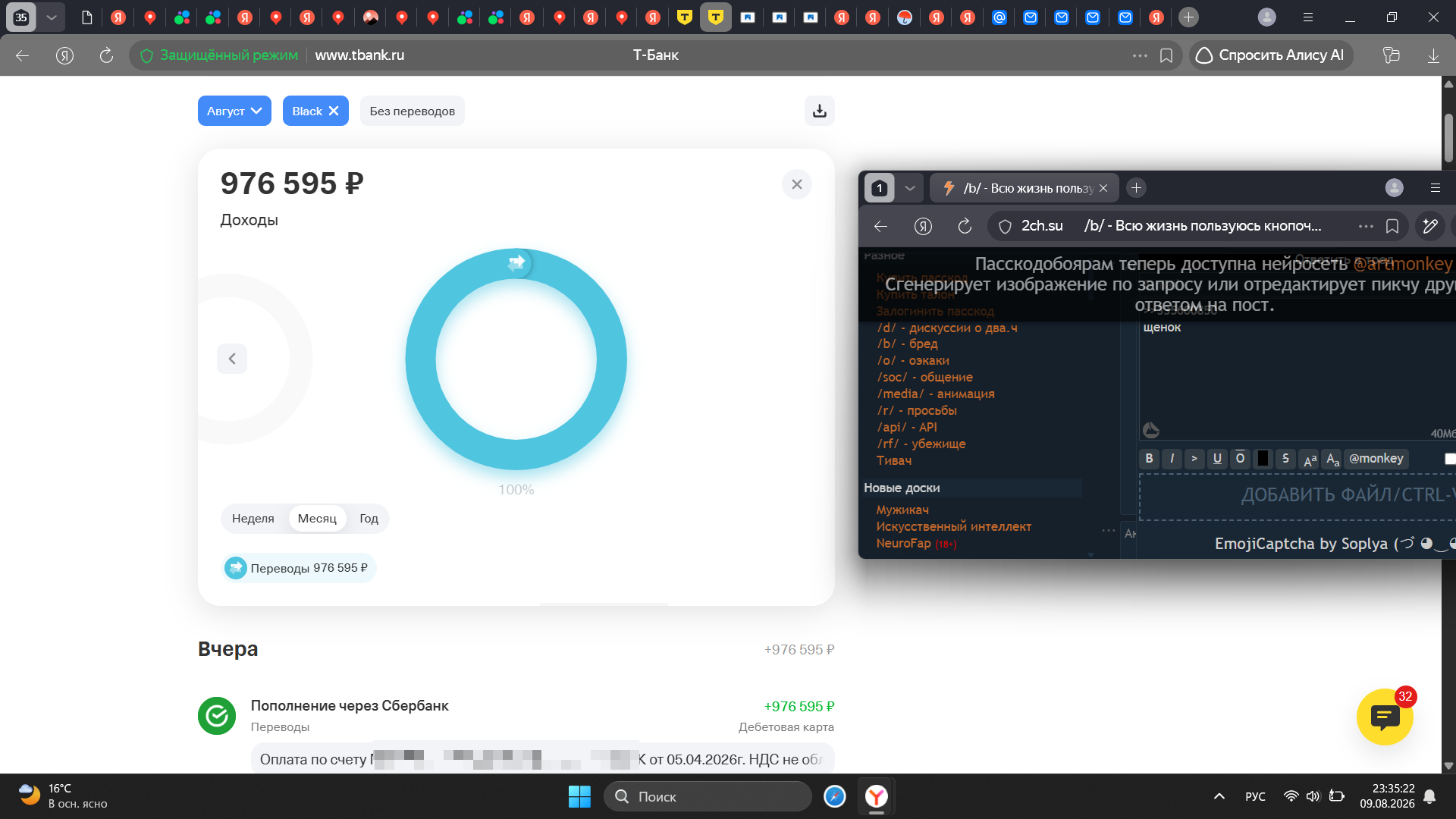The width and height of the screenshot is (1456, 819).
Task: Open tab counter 1 in 2ch window
Action: (x=880, y=188)
